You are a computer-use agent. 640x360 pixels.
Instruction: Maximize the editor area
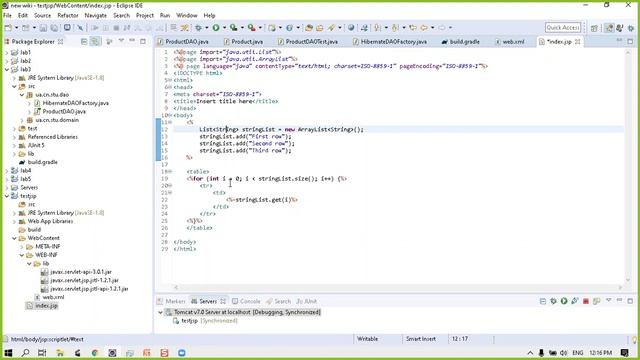coord(630,41)
